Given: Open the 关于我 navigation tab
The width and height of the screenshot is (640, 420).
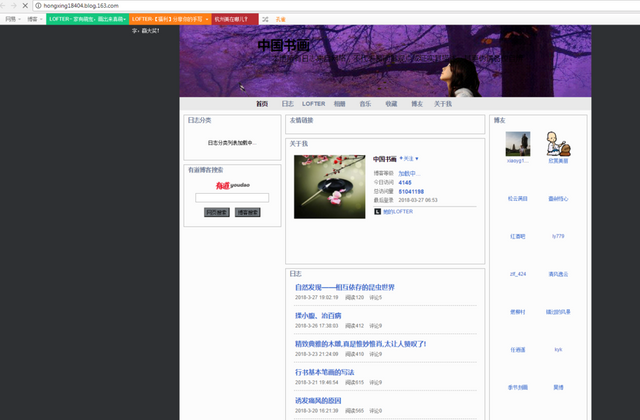Looking at the screenshot, I should pos(443,104).
